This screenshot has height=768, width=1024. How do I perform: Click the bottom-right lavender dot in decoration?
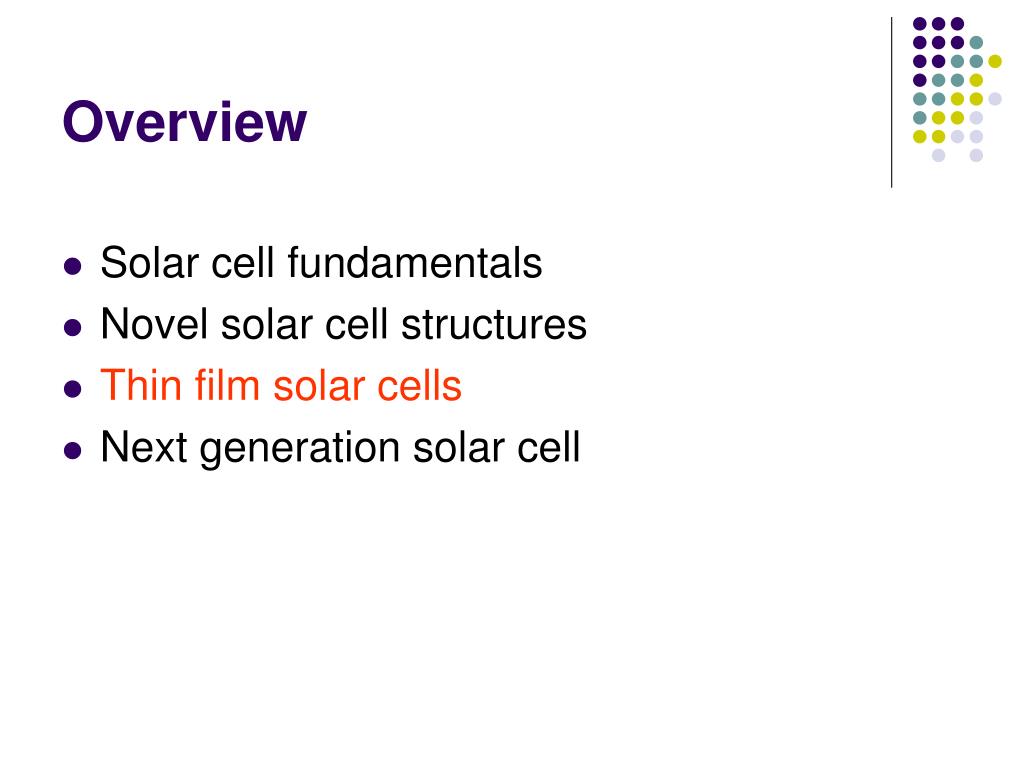(x=976, y=155)
